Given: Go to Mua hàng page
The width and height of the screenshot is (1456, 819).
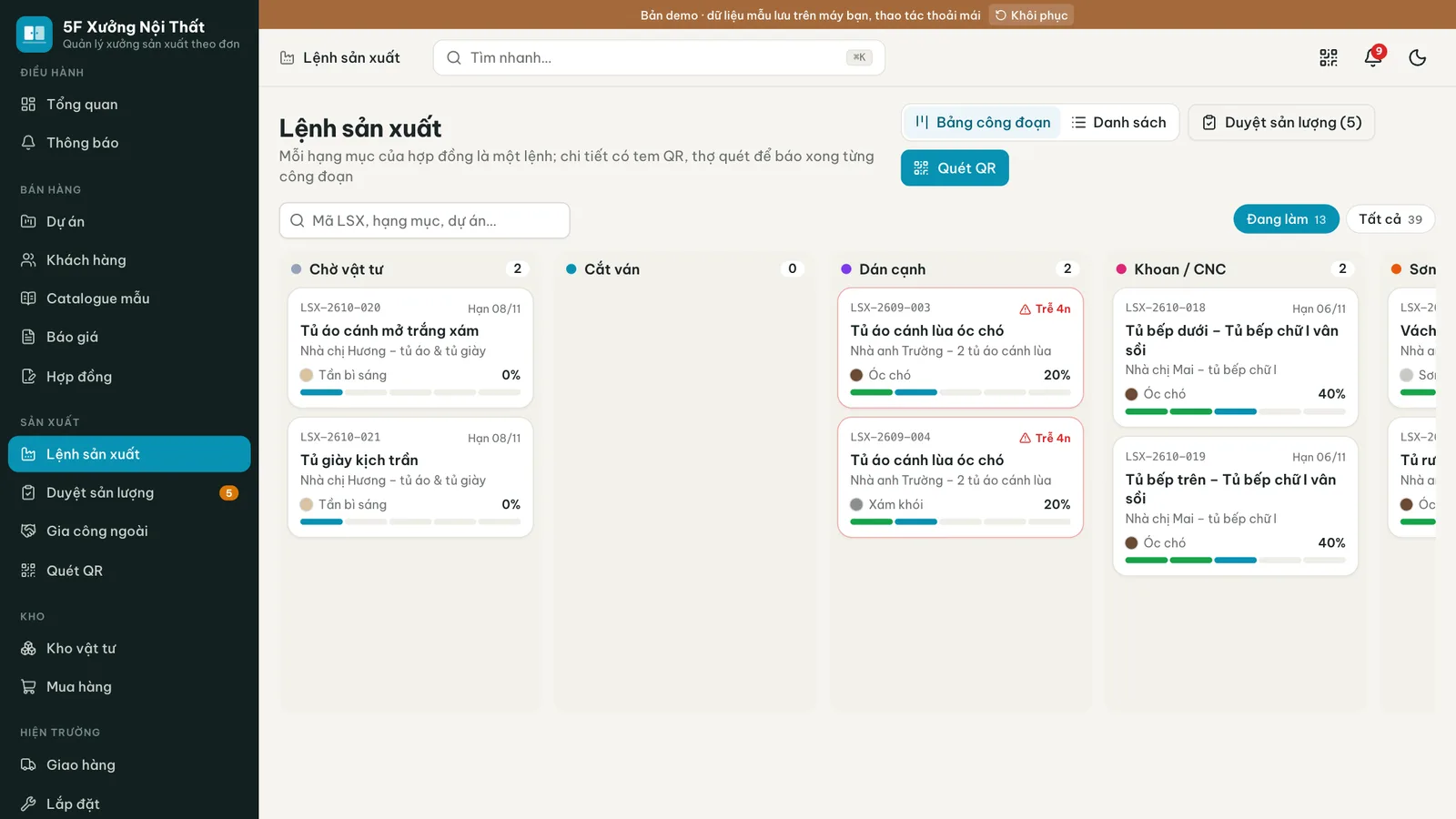Looking at the screenshot, I should coord(129,686).
